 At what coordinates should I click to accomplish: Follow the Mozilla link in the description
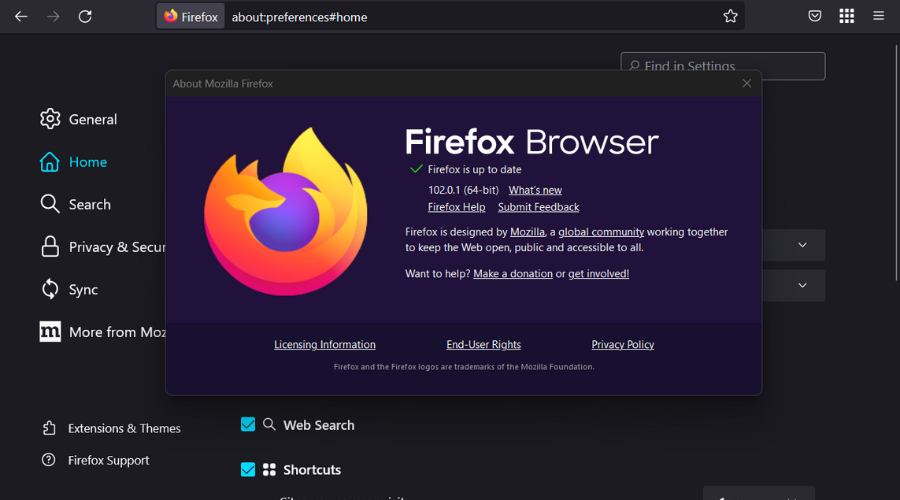pyautogui.click(x=527, y=232)
